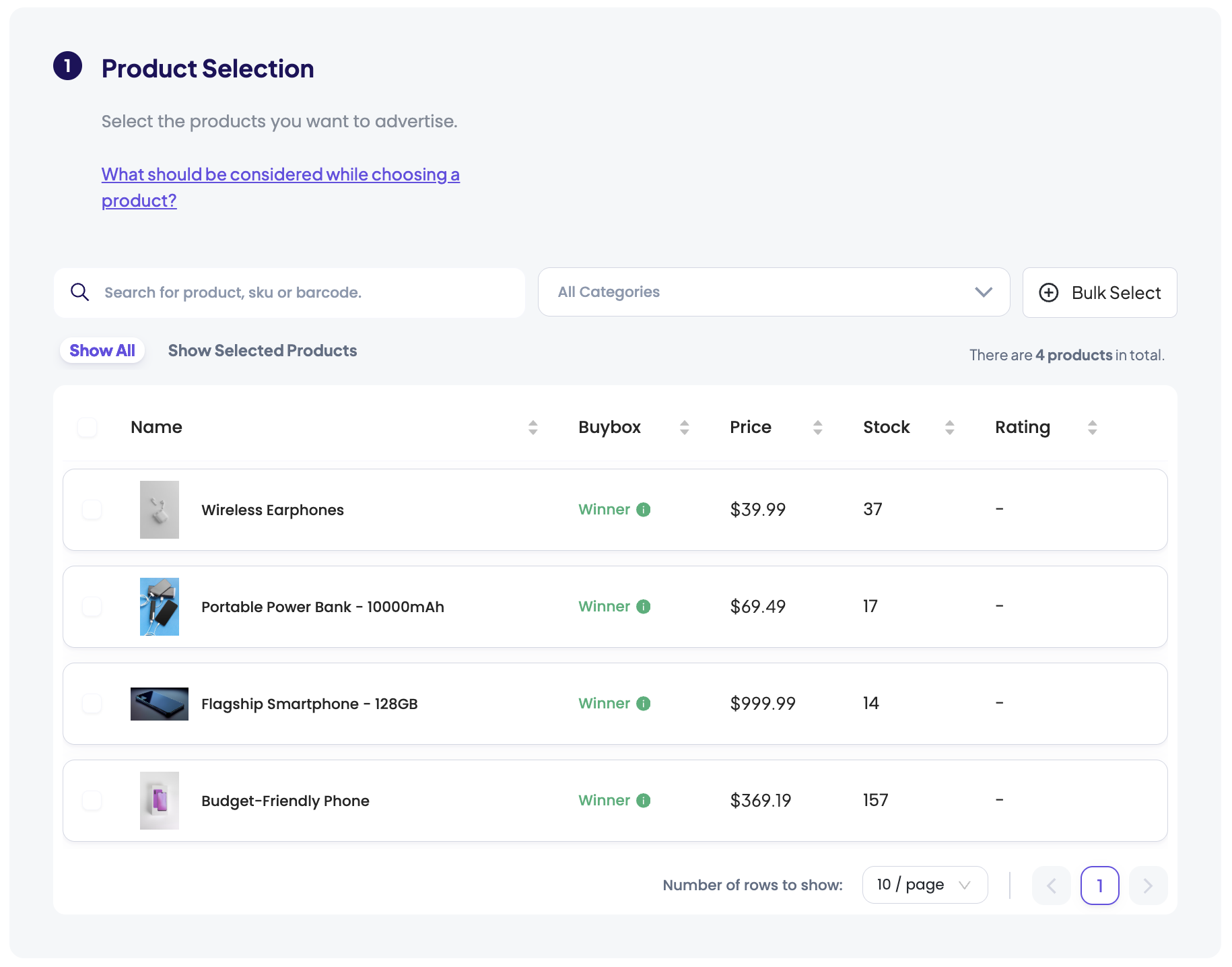Check the Portable Power Bank checkbox
Screen dimensions: 1232x967
click(91, 607)
